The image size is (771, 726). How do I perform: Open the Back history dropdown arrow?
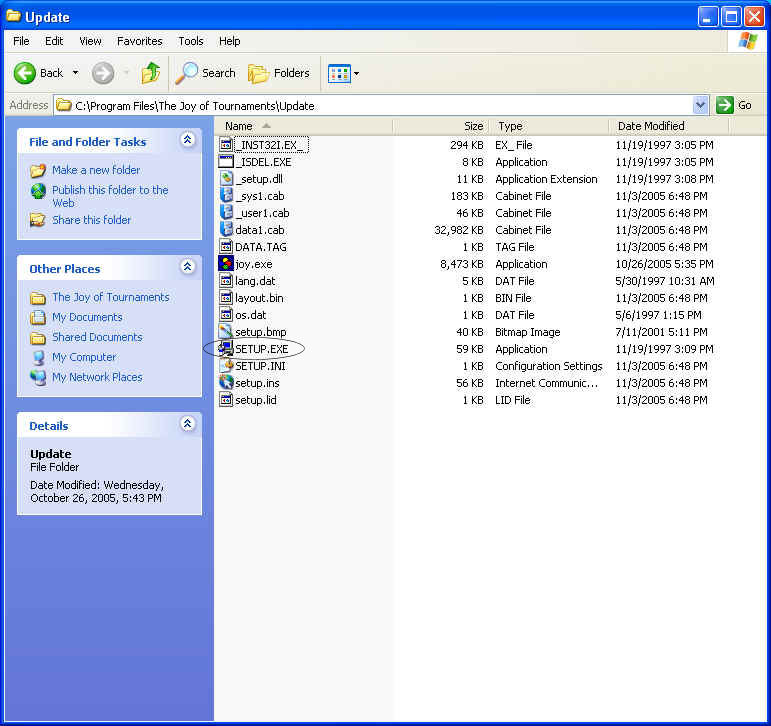75,73
